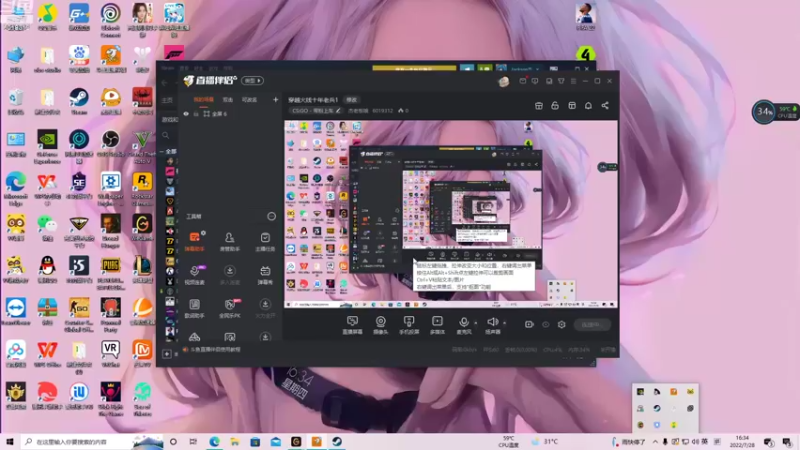
Task: Toggle the lock icon of full-screen source
Action: pyautogui.click(x=196, y=114)
